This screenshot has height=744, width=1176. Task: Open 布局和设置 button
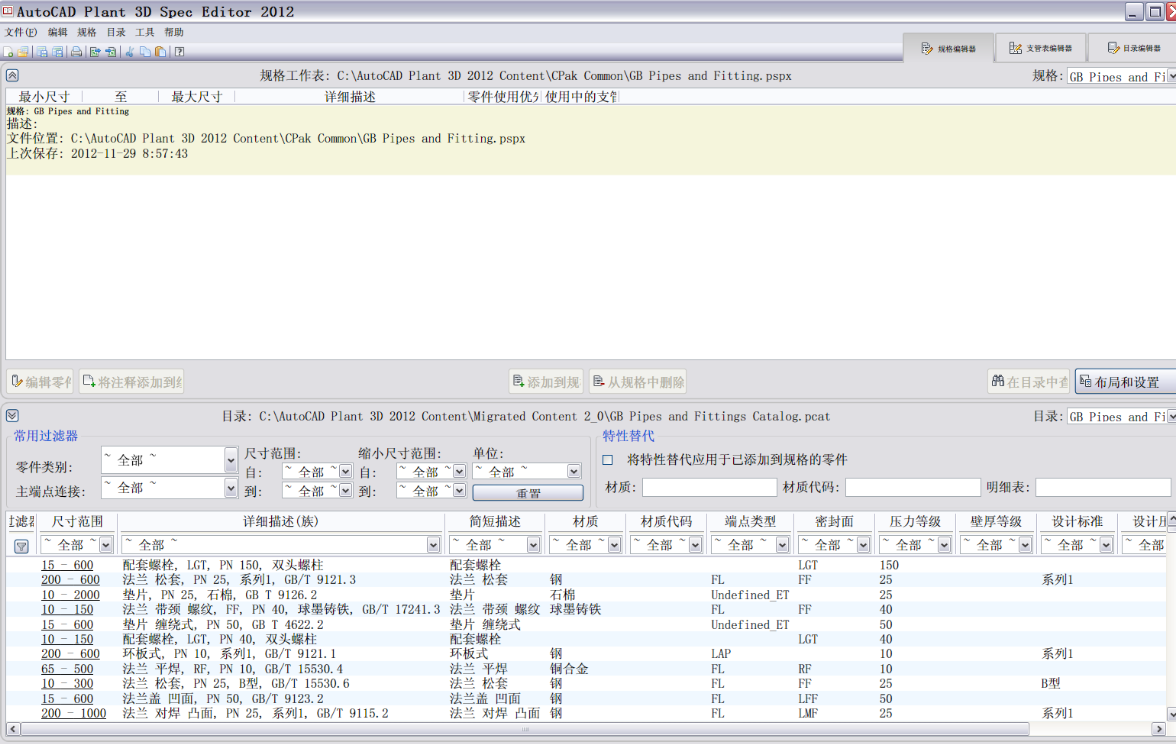(x=1125, y=382)
